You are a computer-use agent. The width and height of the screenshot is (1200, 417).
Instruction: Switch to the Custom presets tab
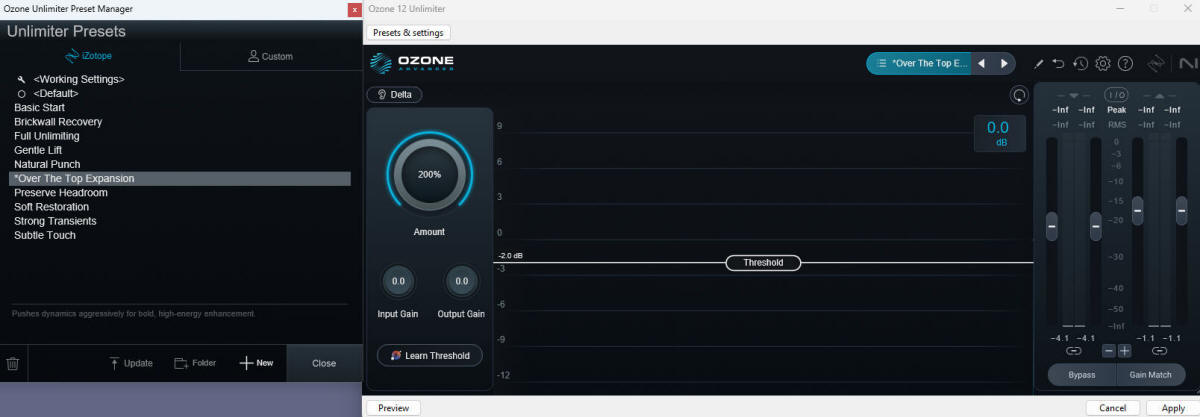point(270,56)
